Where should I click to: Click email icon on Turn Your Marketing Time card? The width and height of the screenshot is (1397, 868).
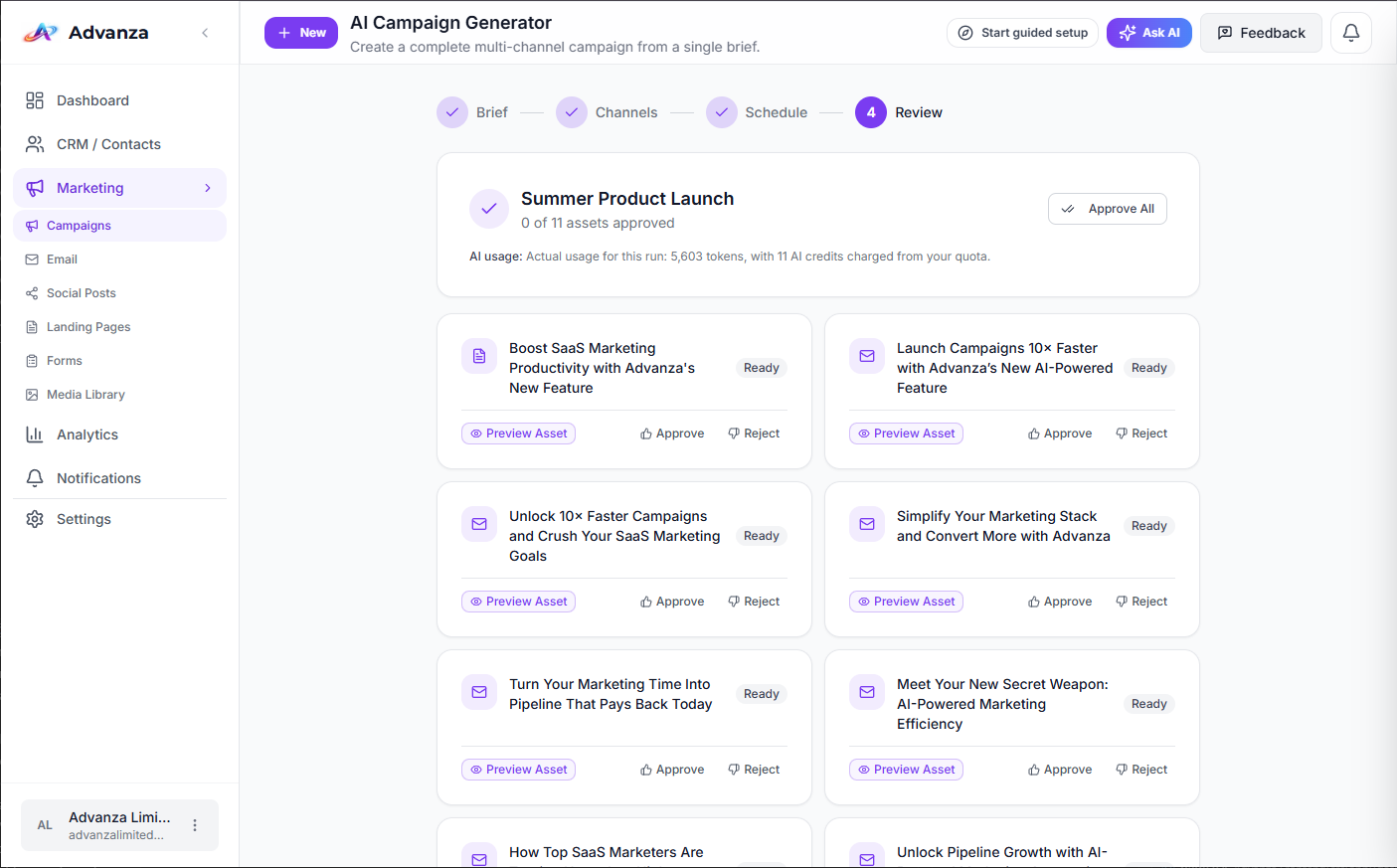click(x=479, y=692)
